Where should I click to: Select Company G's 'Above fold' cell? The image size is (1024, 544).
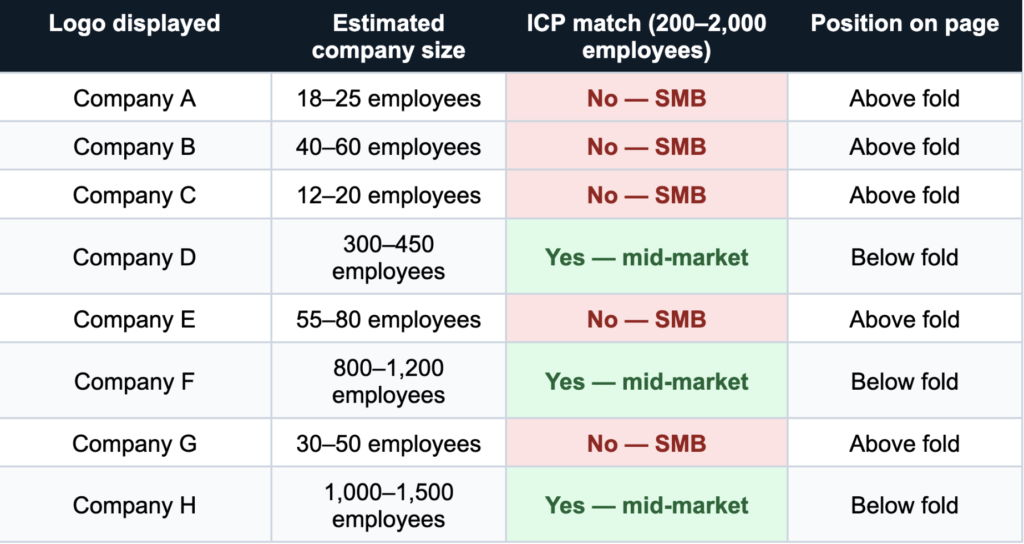[x=904, y=443]
